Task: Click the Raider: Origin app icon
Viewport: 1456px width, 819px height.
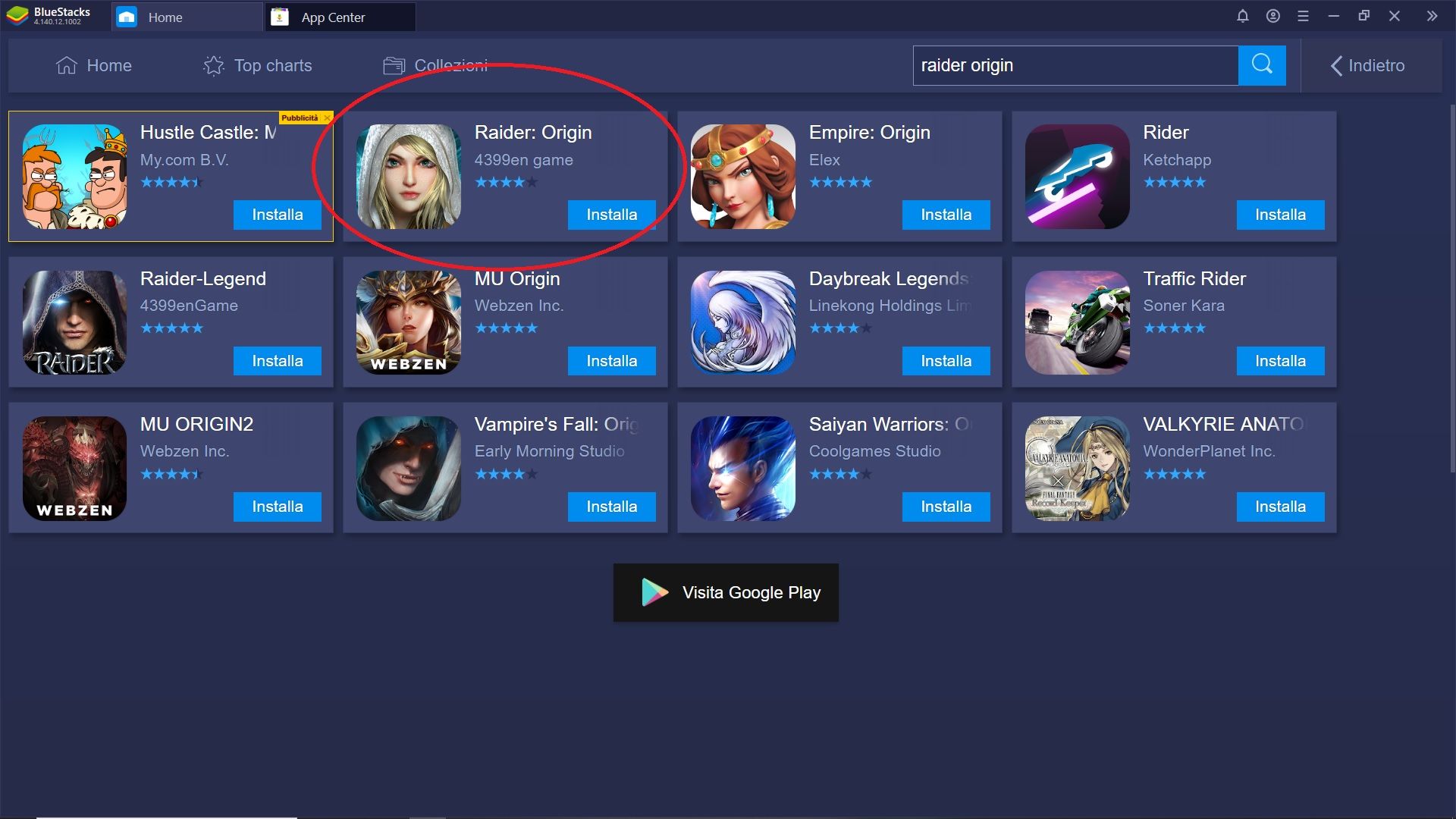Action: click(x=408, y=176)
